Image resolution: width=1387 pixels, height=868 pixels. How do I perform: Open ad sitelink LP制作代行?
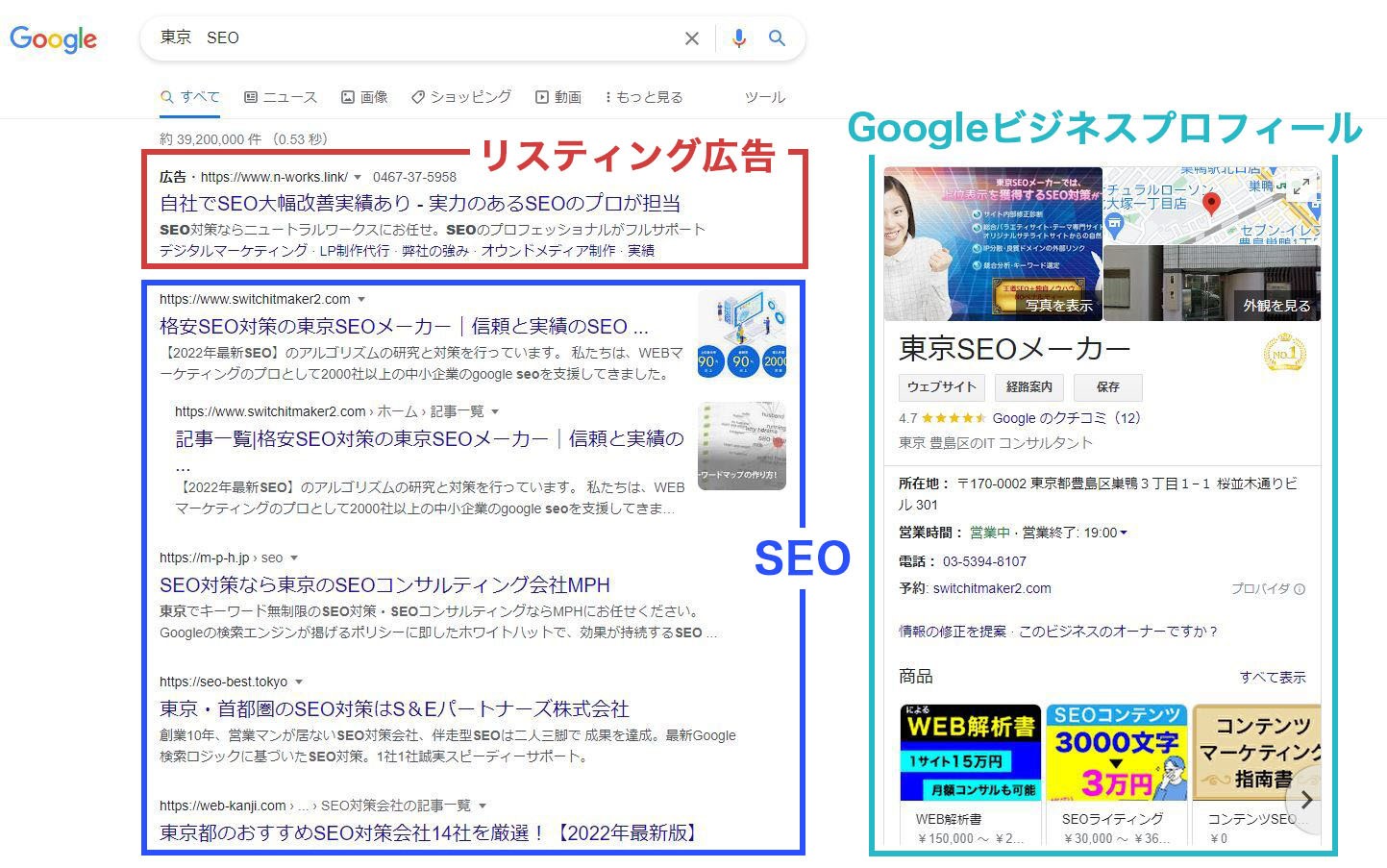[x=355, y=251]
